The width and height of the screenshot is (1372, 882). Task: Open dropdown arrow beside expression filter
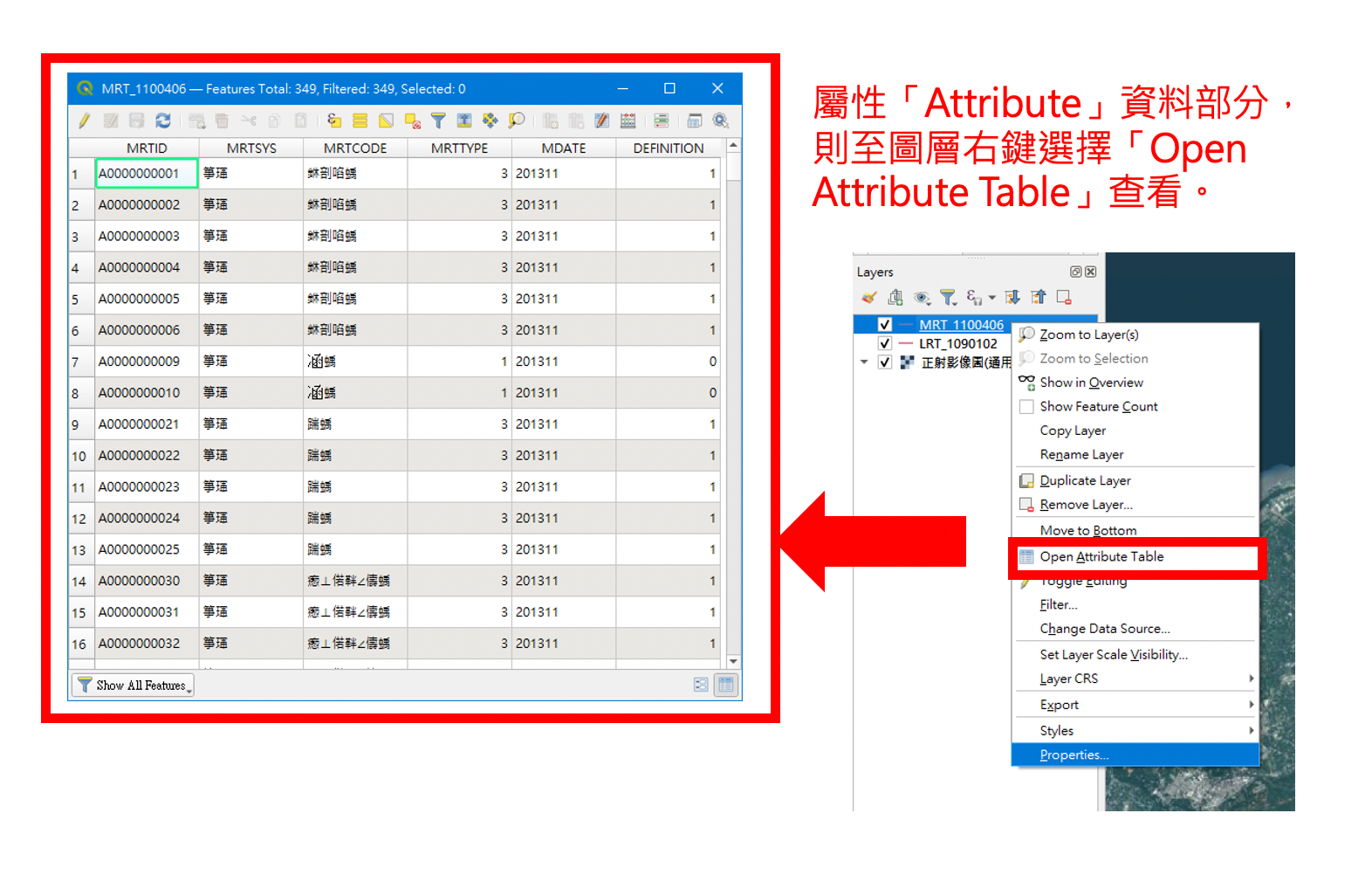coord(992,298)
